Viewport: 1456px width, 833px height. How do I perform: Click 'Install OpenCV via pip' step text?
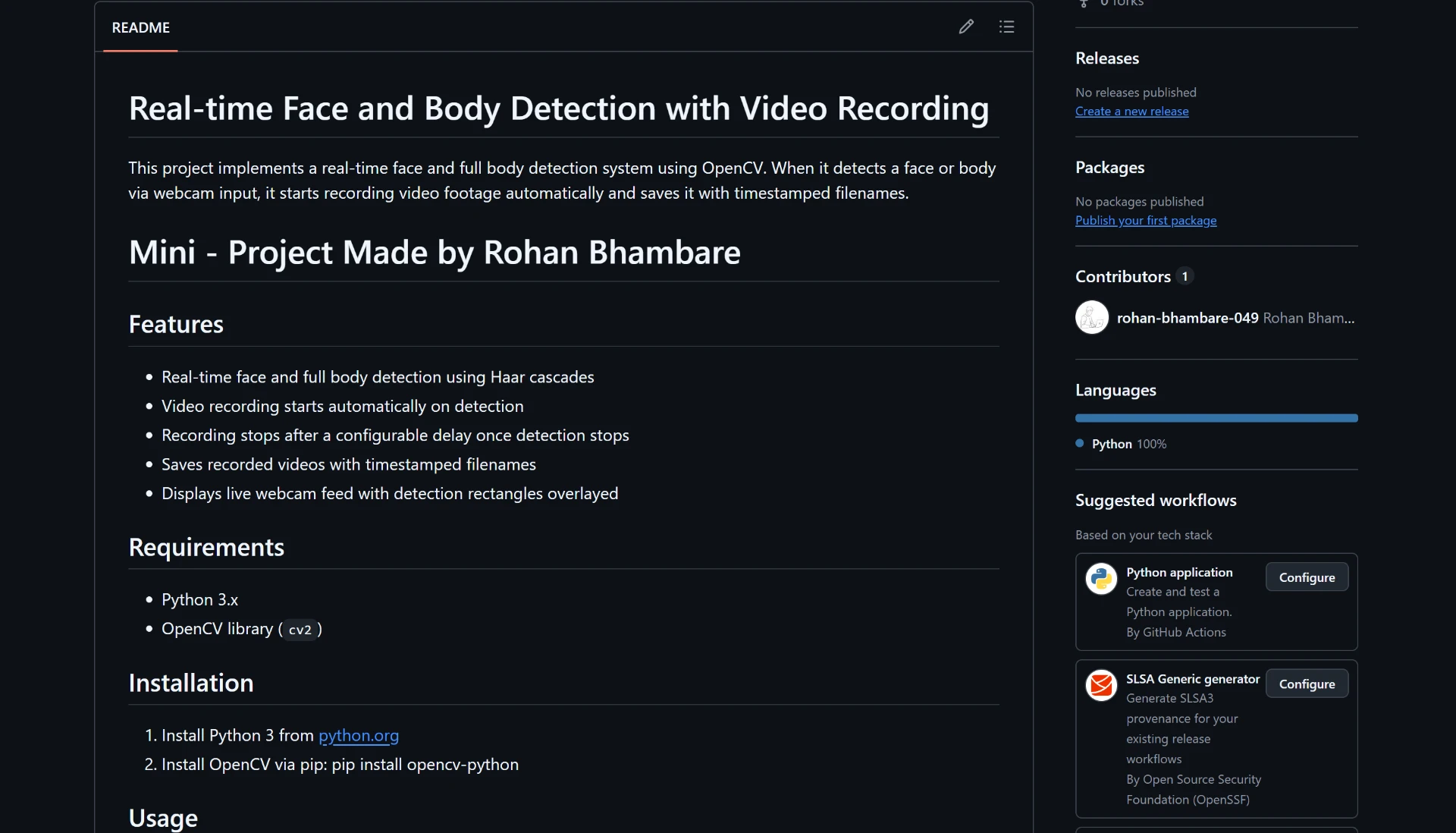(x=340, y=765)
